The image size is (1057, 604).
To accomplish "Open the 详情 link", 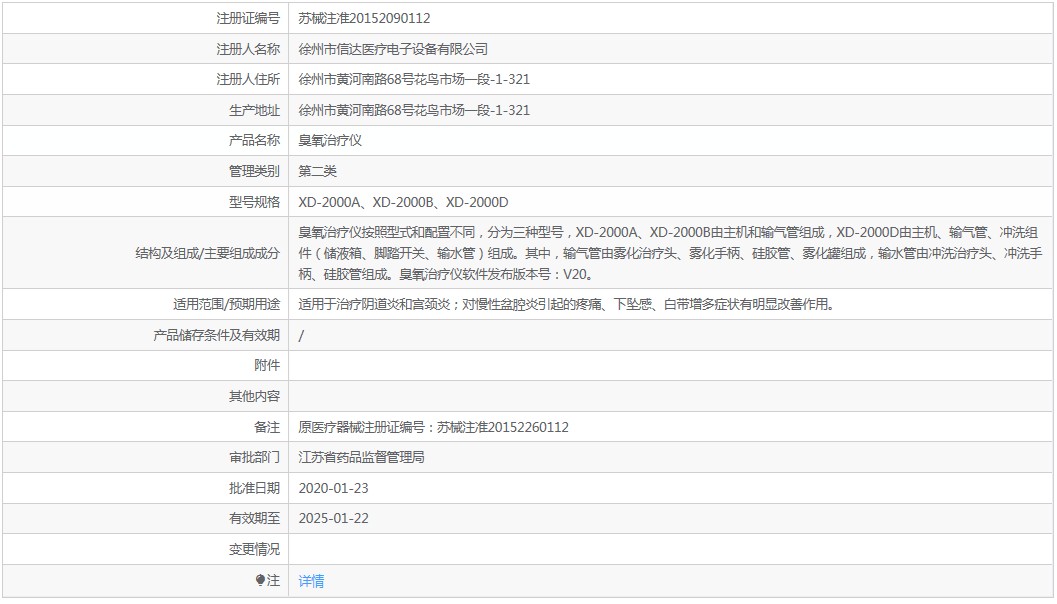I will tap(311, 581).
